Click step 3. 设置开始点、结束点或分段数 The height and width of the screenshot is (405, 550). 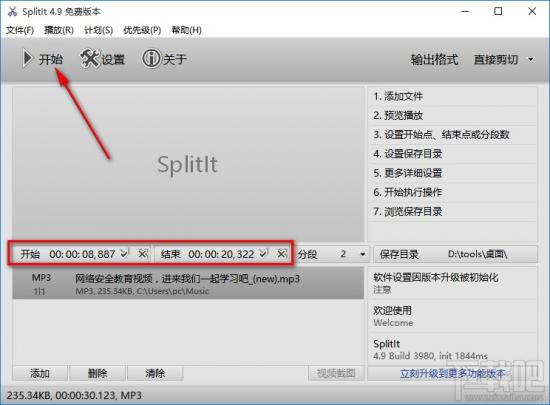(452, 135)
